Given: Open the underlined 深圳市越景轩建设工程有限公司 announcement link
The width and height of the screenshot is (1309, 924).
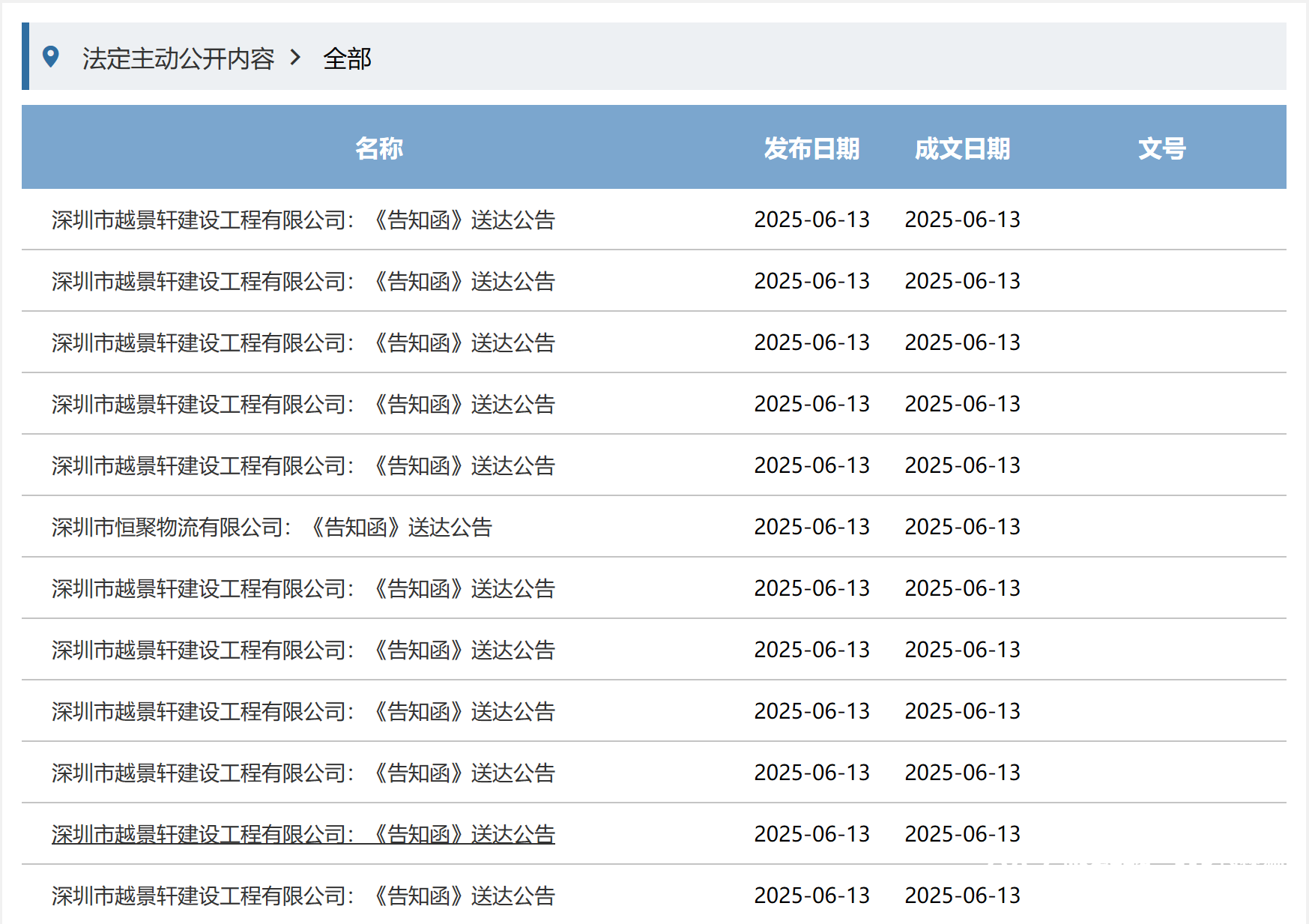Looking at the screenshot, I should tap(303, 834).
